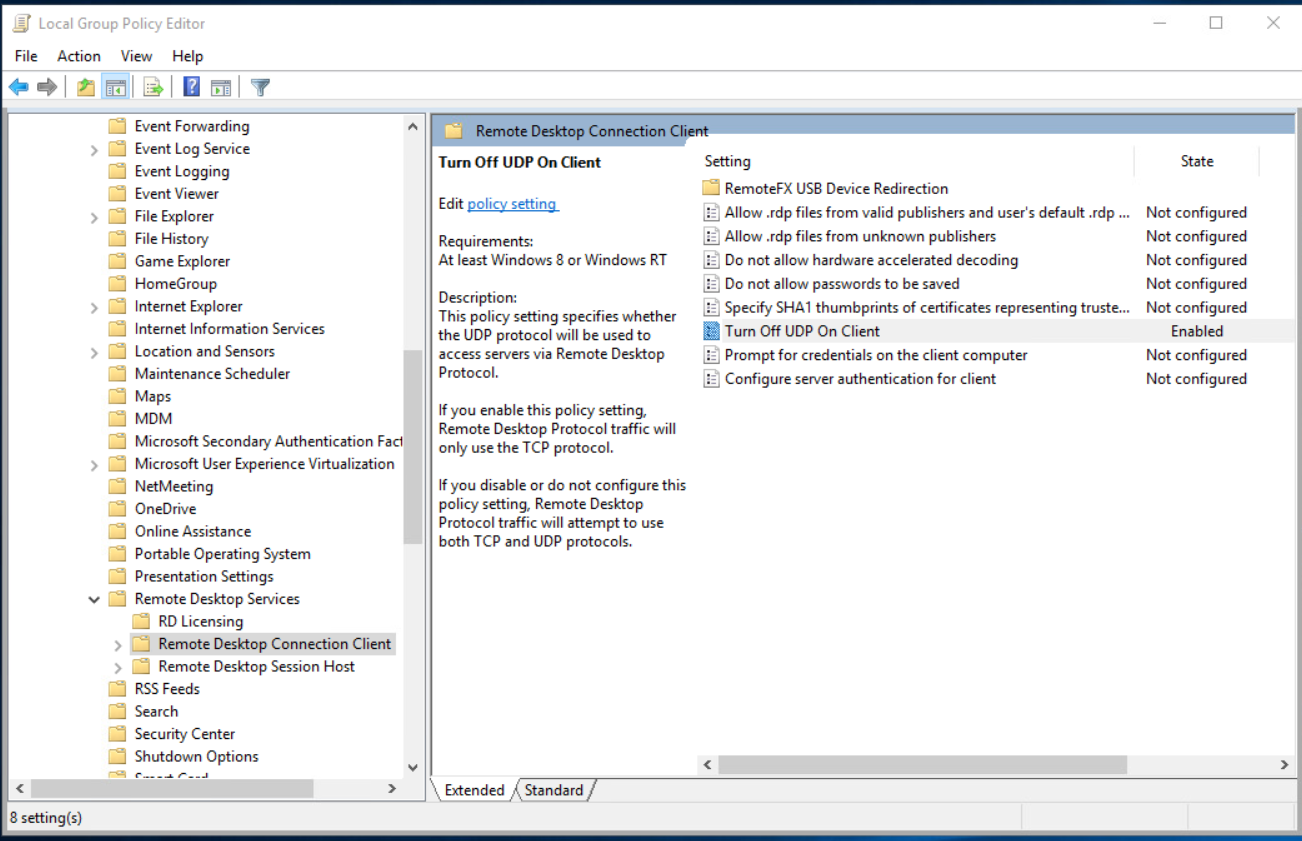Toggle the Show/Hide Action Pane icon
Image resolution: width=1302 pixels, height=841 pixels.
[221, 88]
